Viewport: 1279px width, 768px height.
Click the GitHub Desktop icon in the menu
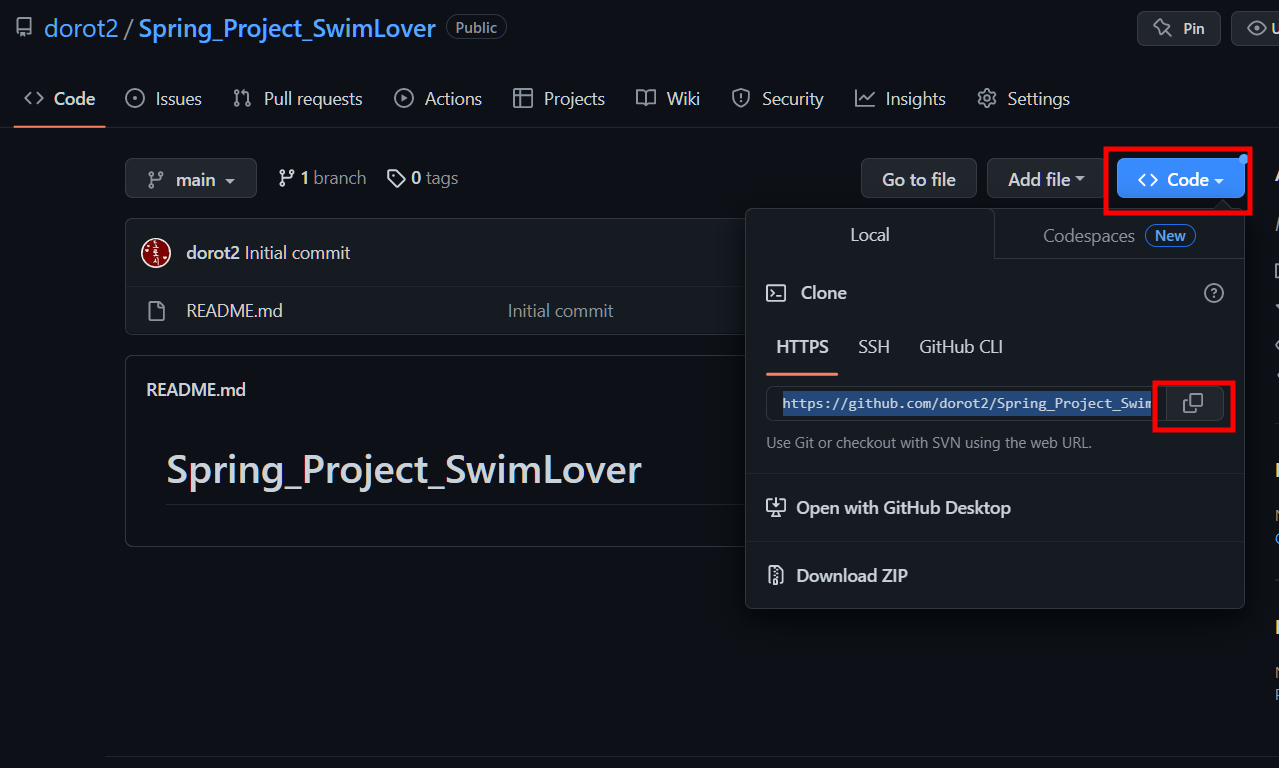pos(775,507)
